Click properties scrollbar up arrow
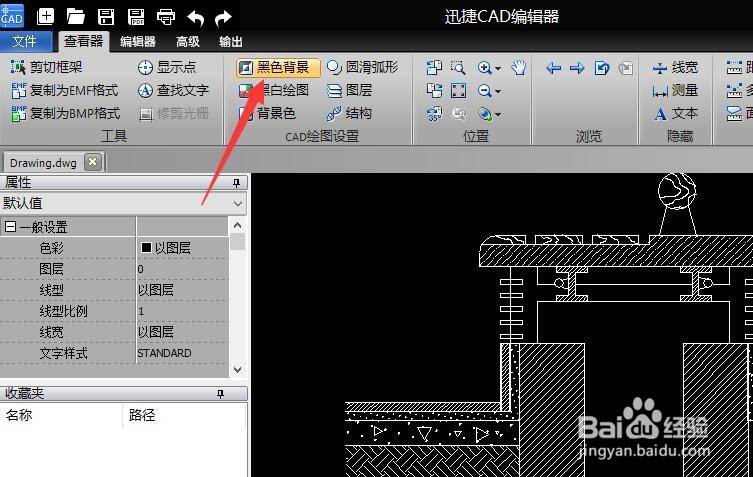The height and width of the screenshot is (477, 753). tap(238, 225)
